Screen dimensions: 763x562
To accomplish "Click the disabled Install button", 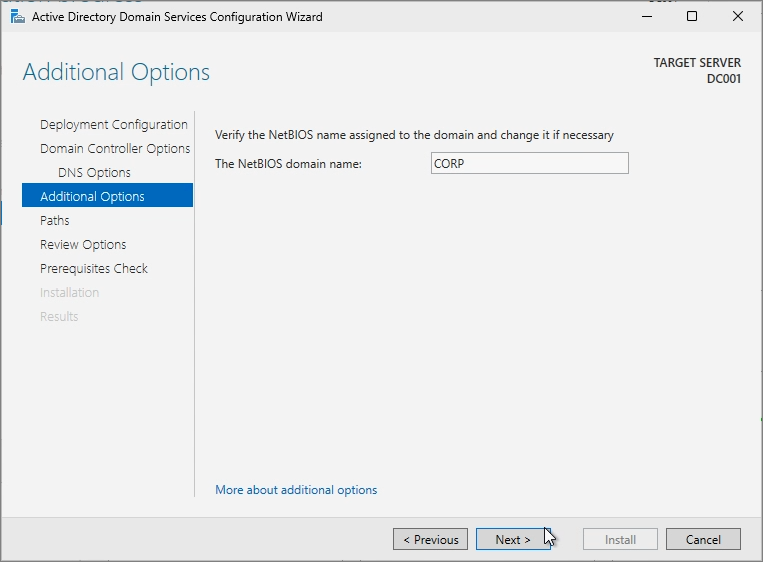I will click(x=620, y=540).
